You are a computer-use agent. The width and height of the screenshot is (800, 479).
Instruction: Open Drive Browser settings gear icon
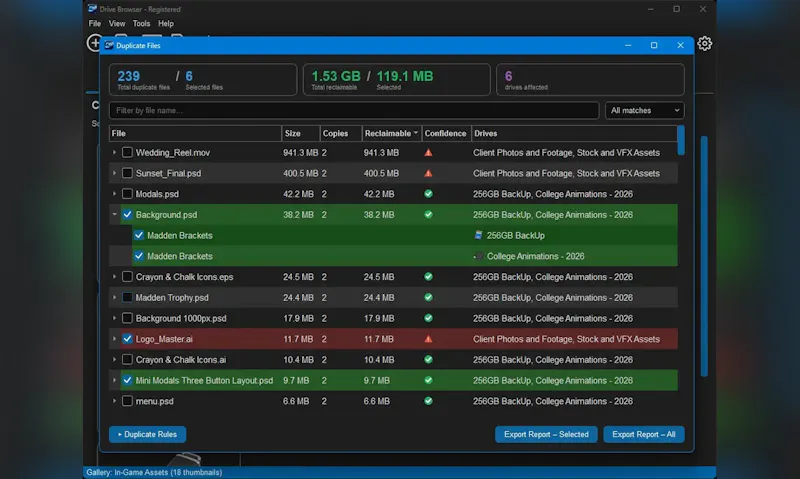point(705,43)
